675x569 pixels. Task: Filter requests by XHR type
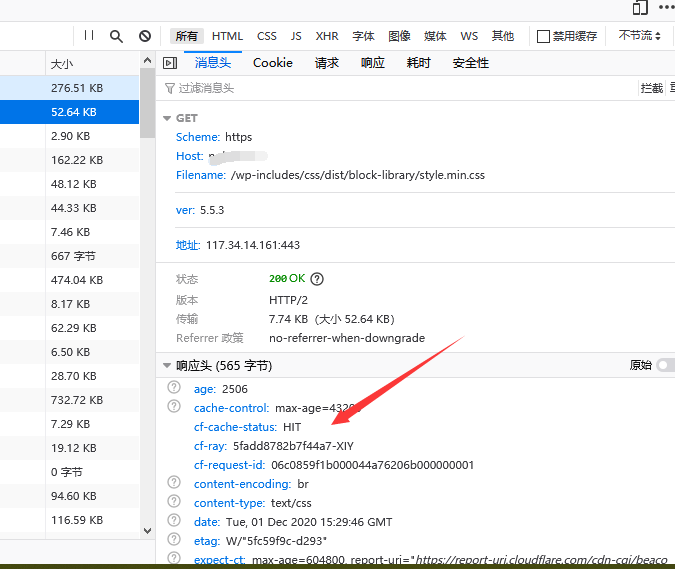[x=327, y=36]
